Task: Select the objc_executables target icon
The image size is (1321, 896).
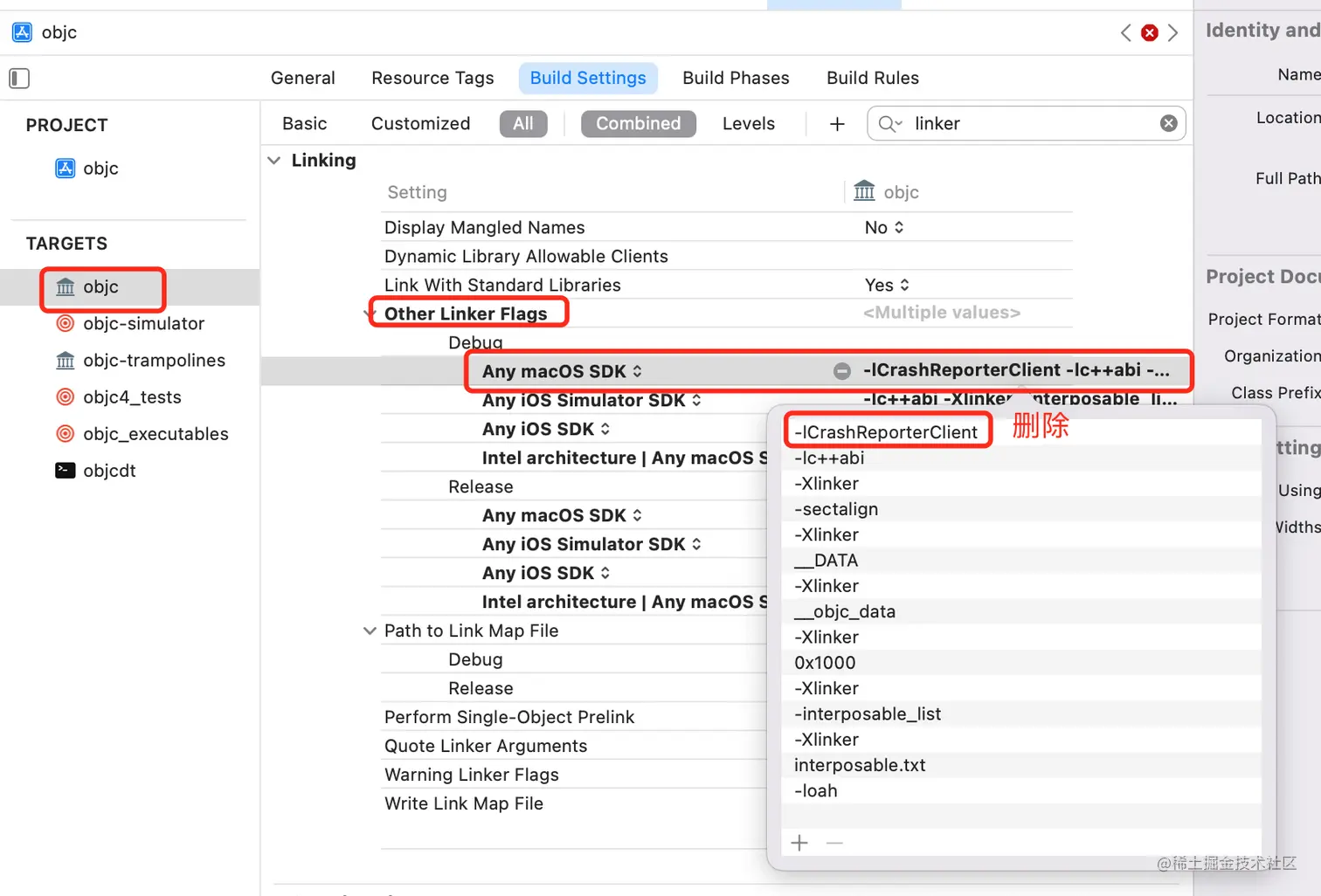Action: point(66,434)
